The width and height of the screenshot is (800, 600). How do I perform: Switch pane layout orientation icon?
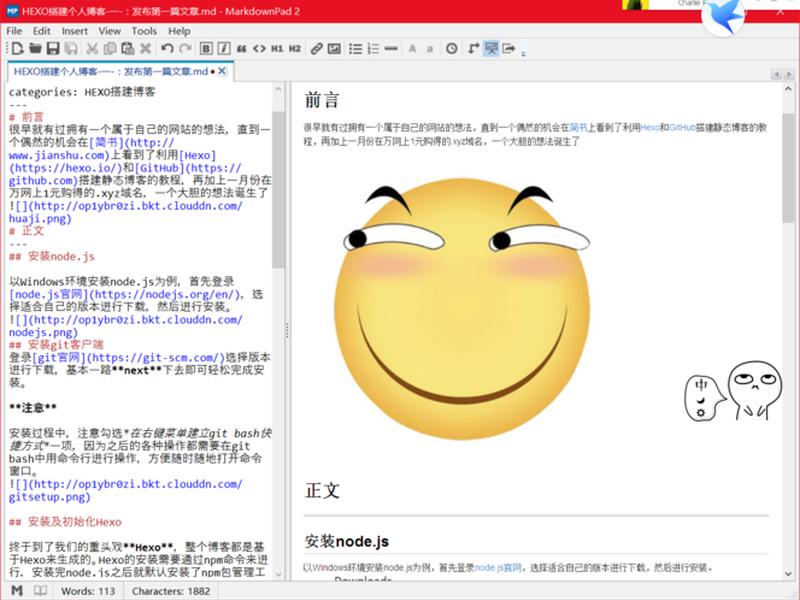(473, 48)
